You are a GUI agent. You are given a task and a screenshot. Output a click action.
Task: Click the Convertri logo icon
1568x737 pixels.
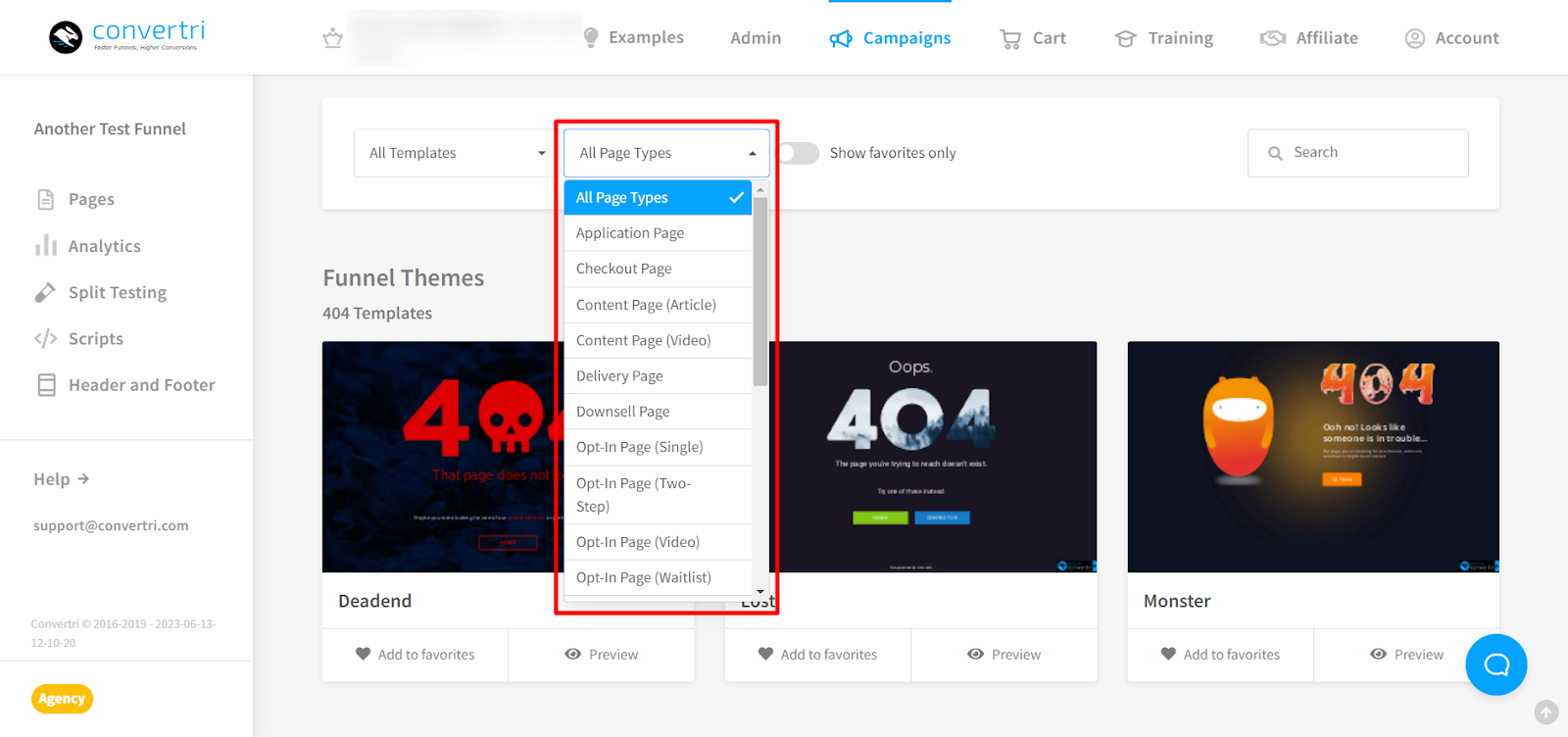point(66,37)
